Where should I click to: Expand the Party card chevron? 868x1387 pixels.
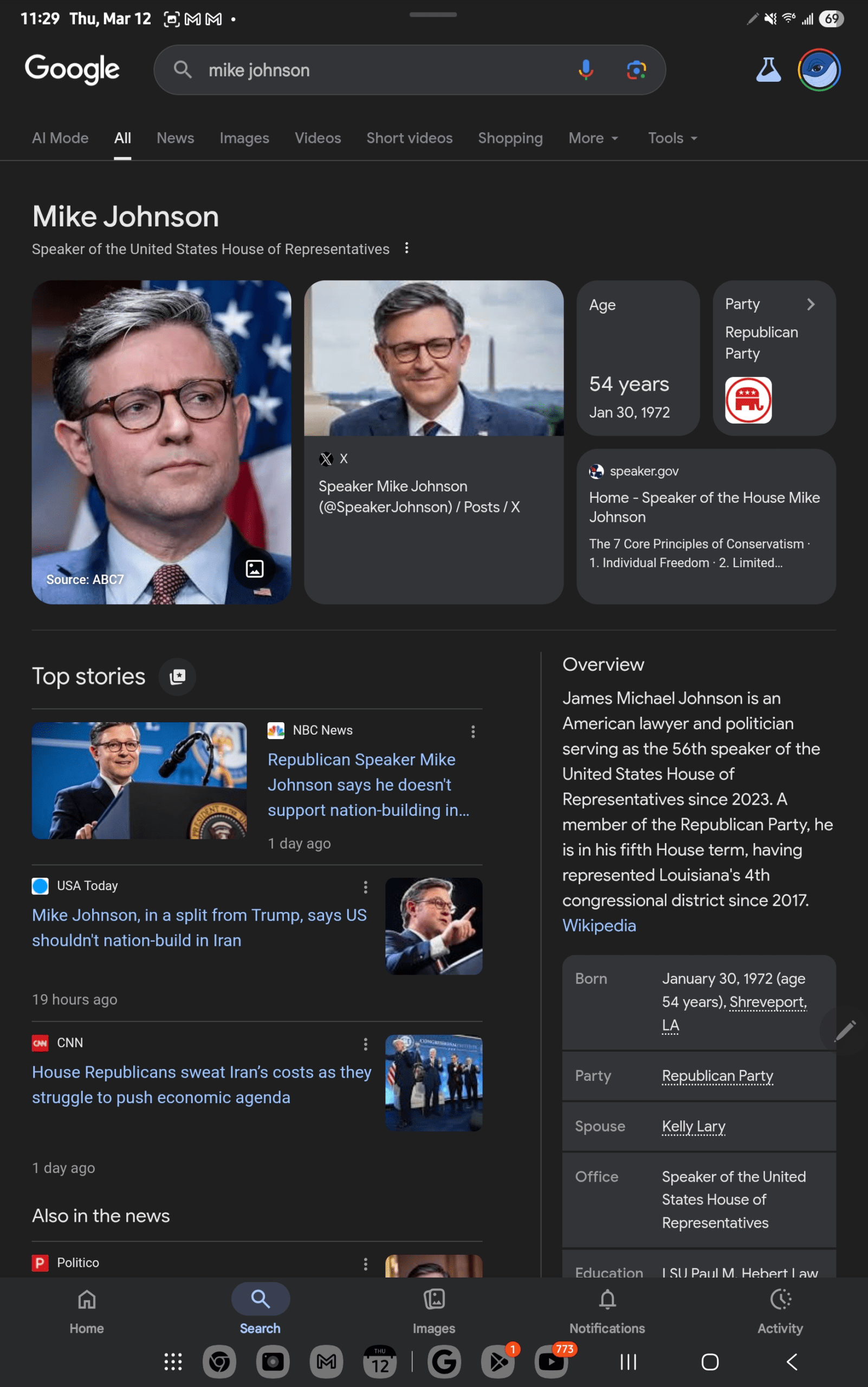[x=811, y=304]
